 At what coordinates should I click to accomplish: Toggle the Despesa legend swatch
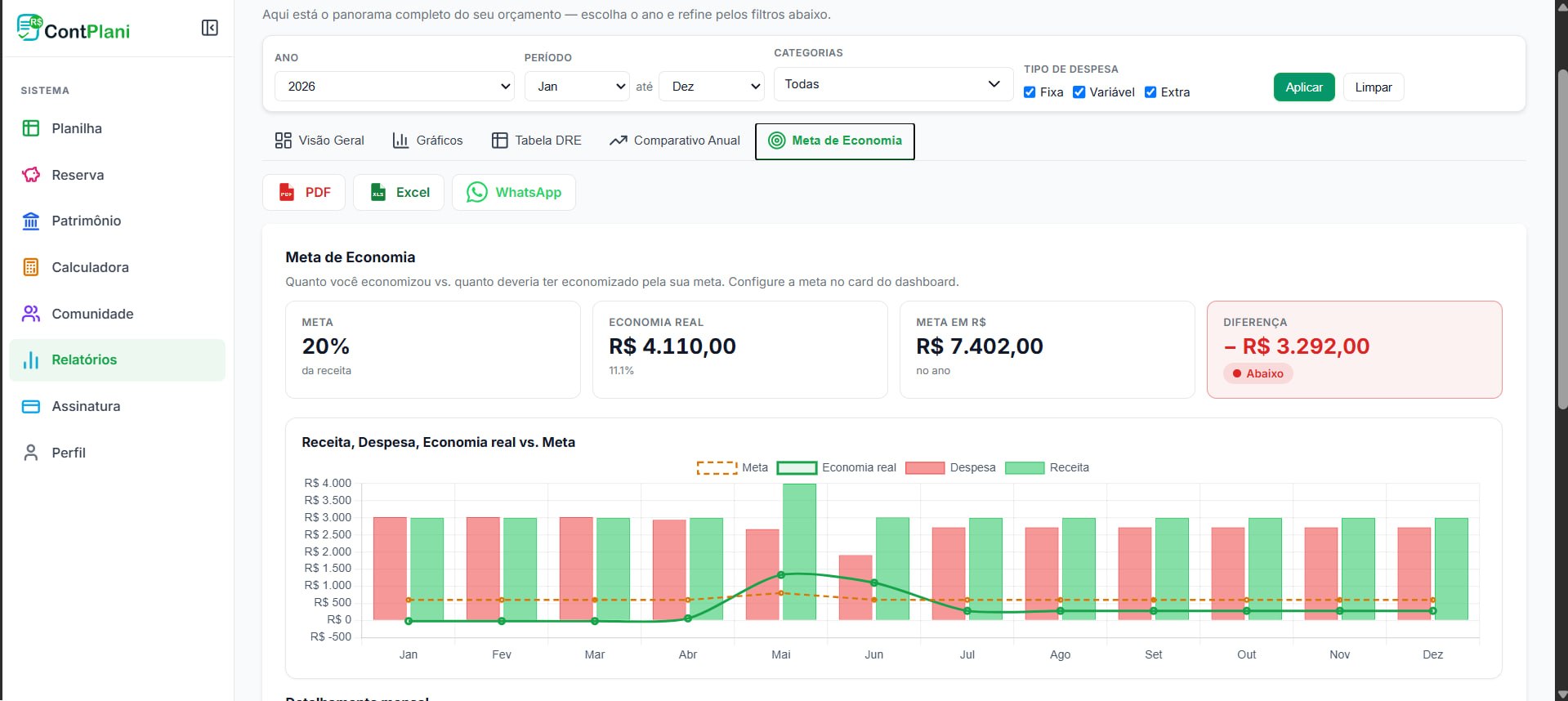pos(925,468)
